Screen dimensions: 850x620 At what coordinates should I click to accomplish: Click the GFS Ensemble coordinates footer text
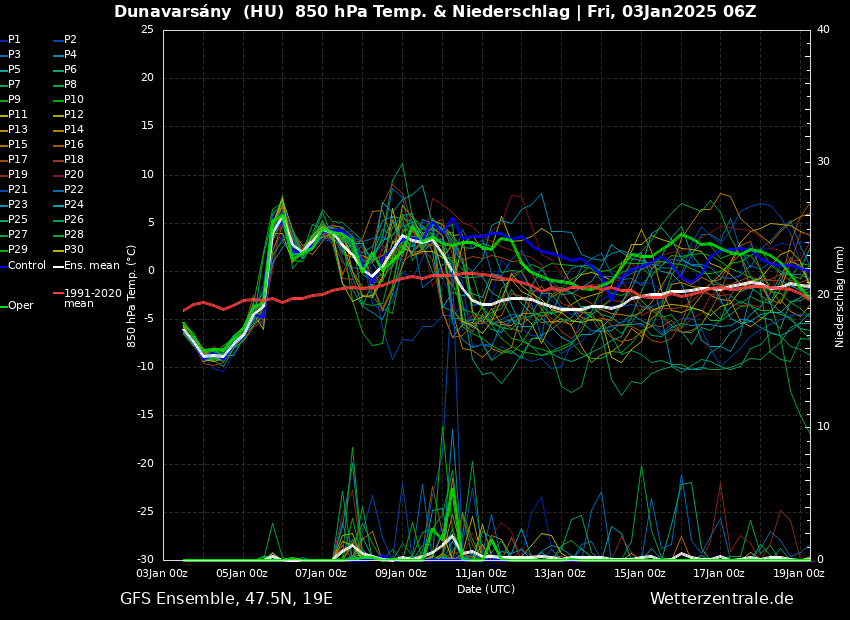point(226,599)
